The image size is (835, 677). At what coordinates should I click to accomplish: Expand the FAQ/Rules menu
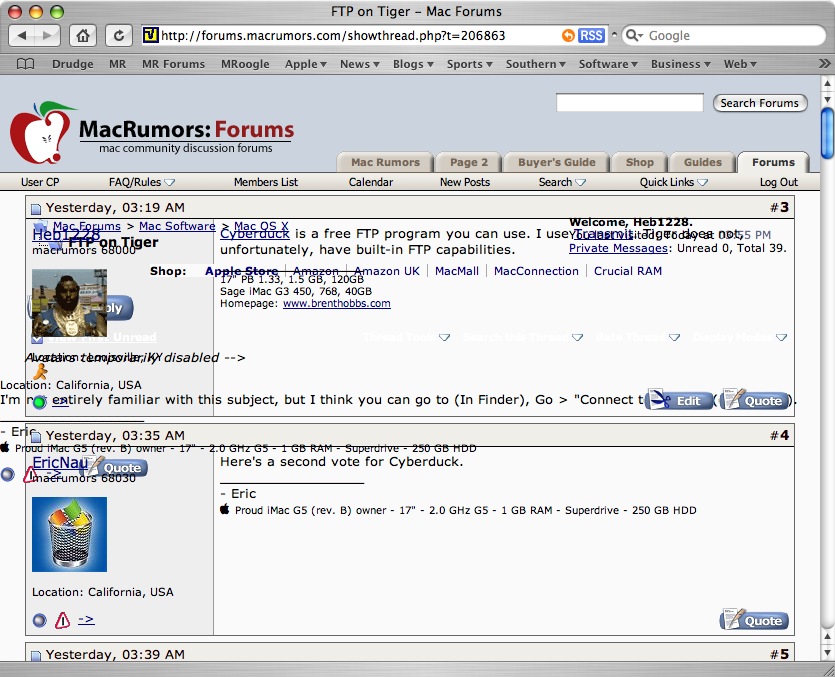(x=142, y=182)
